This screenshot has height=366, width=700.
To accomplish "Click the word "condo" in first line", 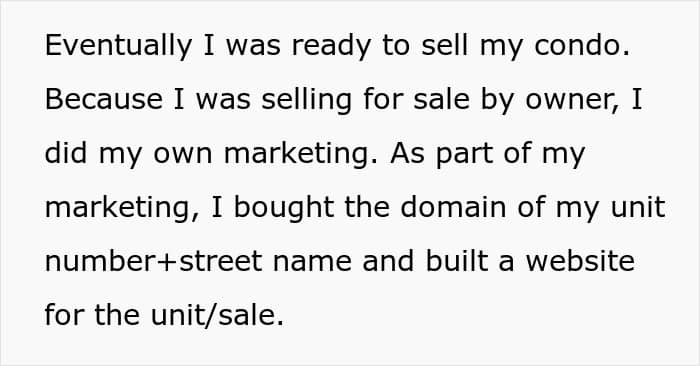I will pyautogui.click(x=578, y=45).
